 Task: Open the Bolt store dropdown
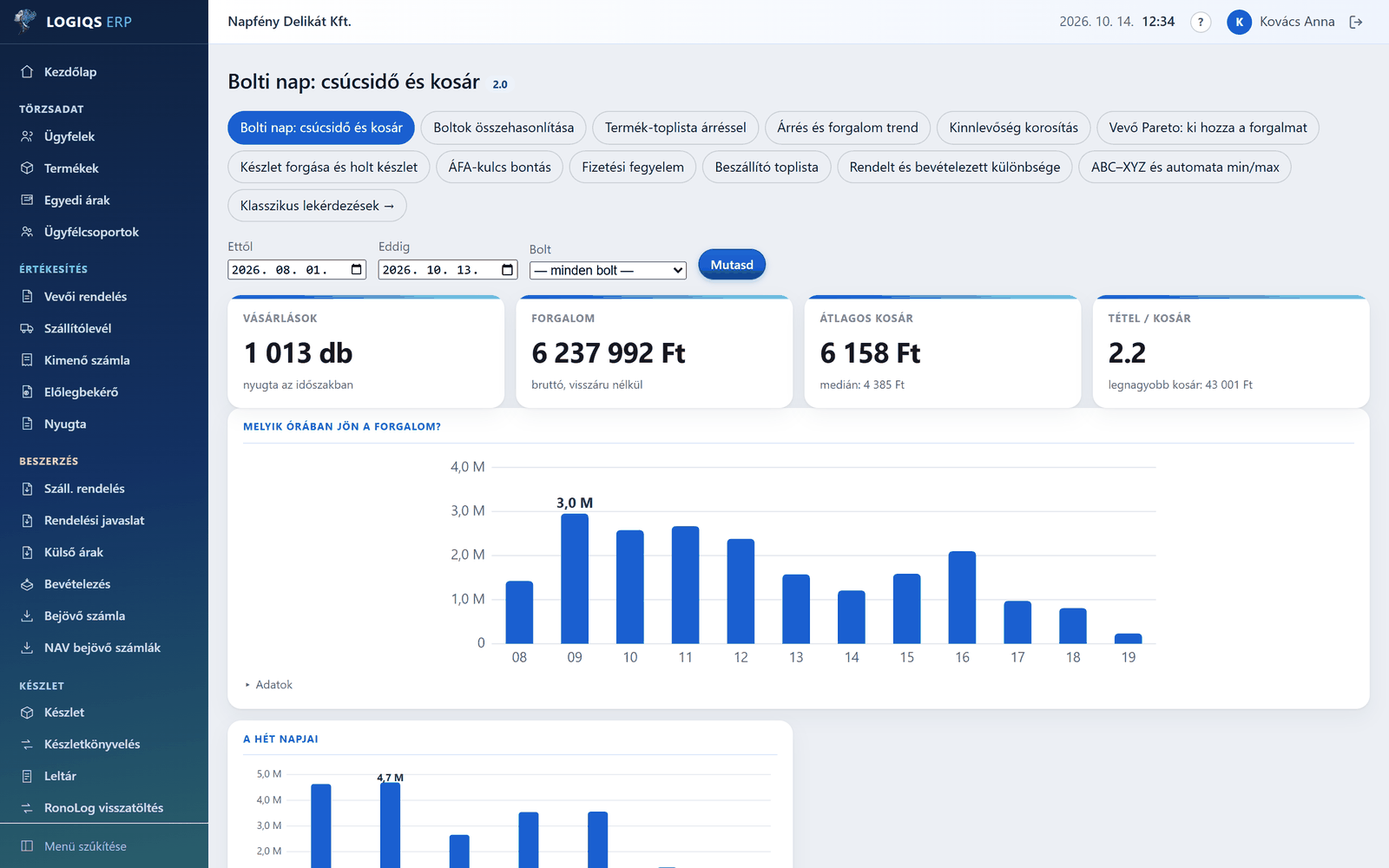608,270
